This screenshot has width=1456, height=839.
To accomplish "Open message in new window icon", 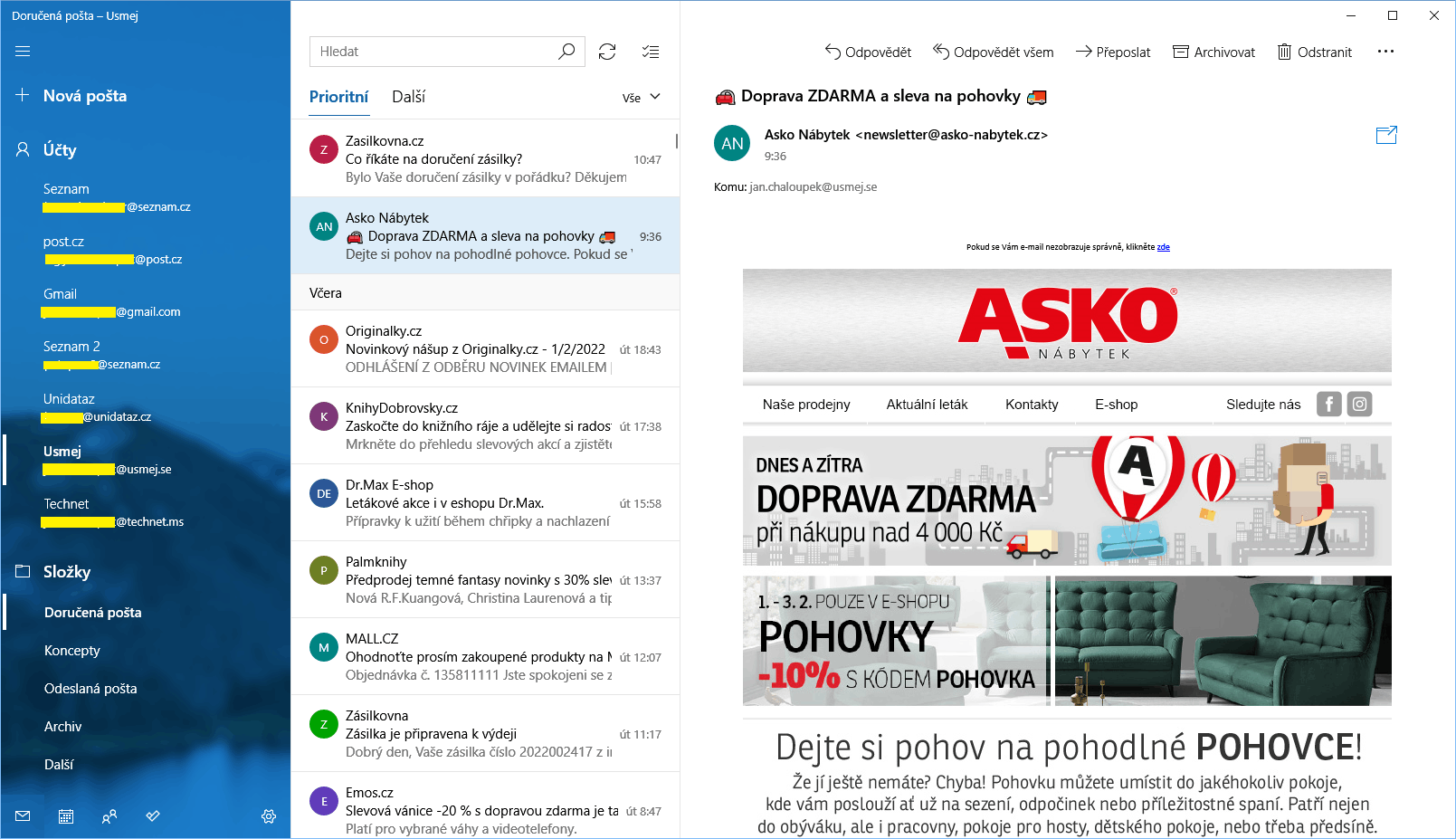I will tap(1386, 135).
